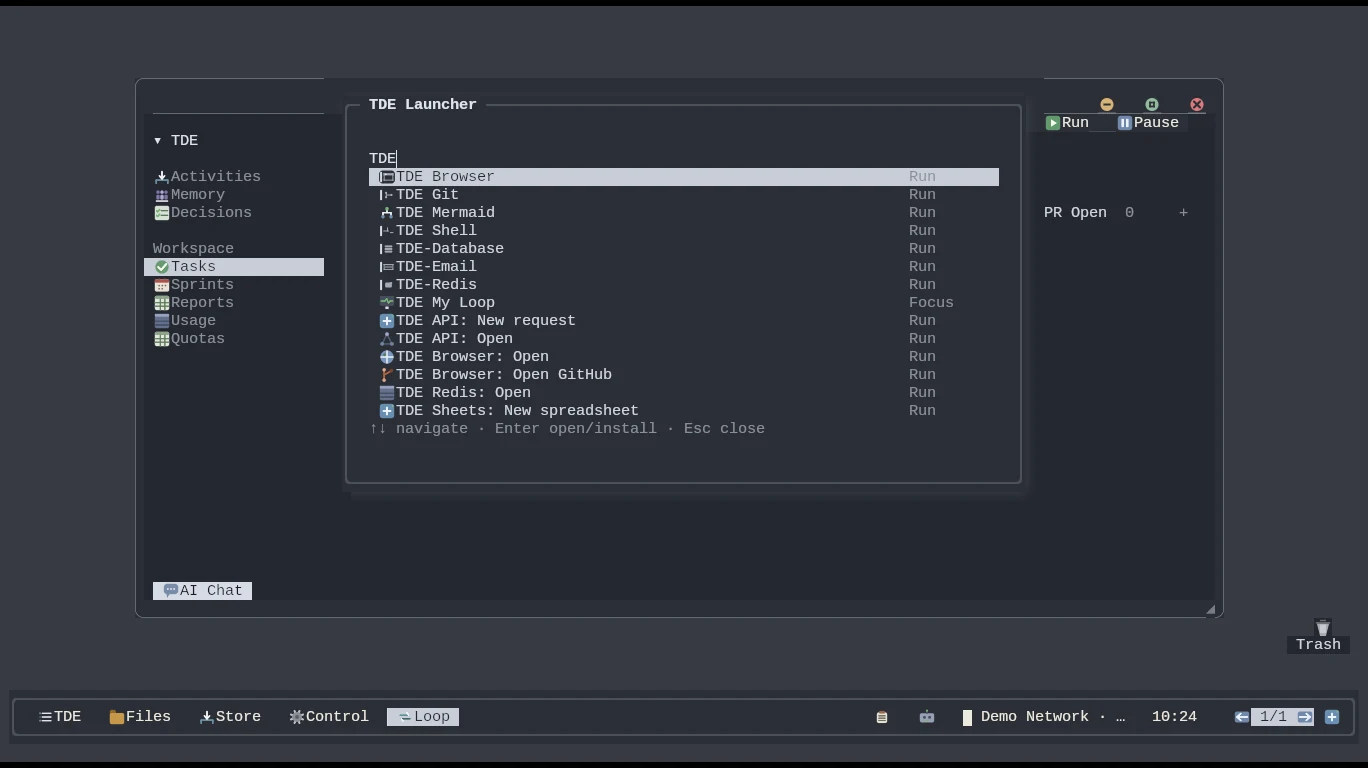
Task: Select TDE API: New request row
Action: click(684, 321)
